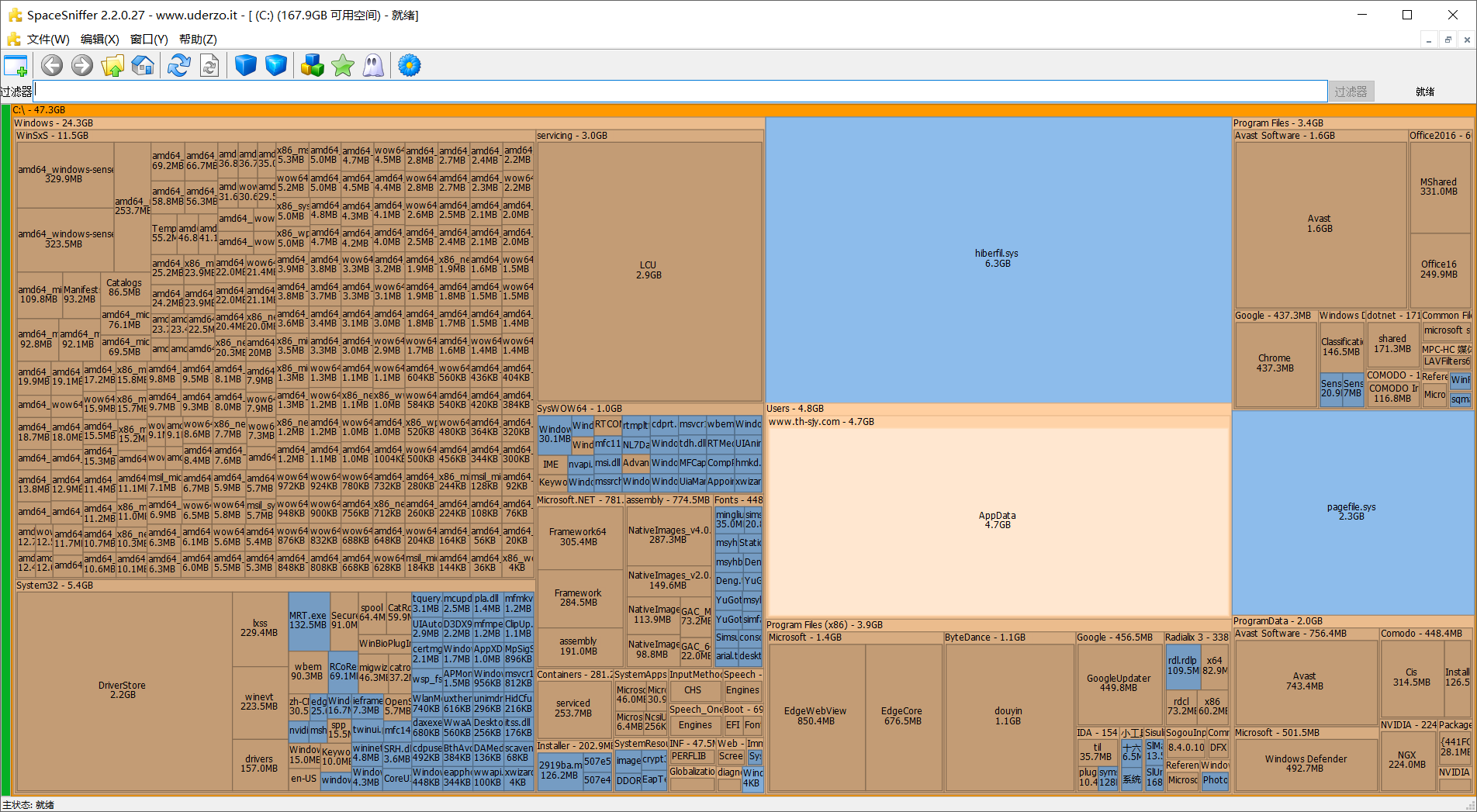Click the Windows - 24.3GB folder header

389,123
